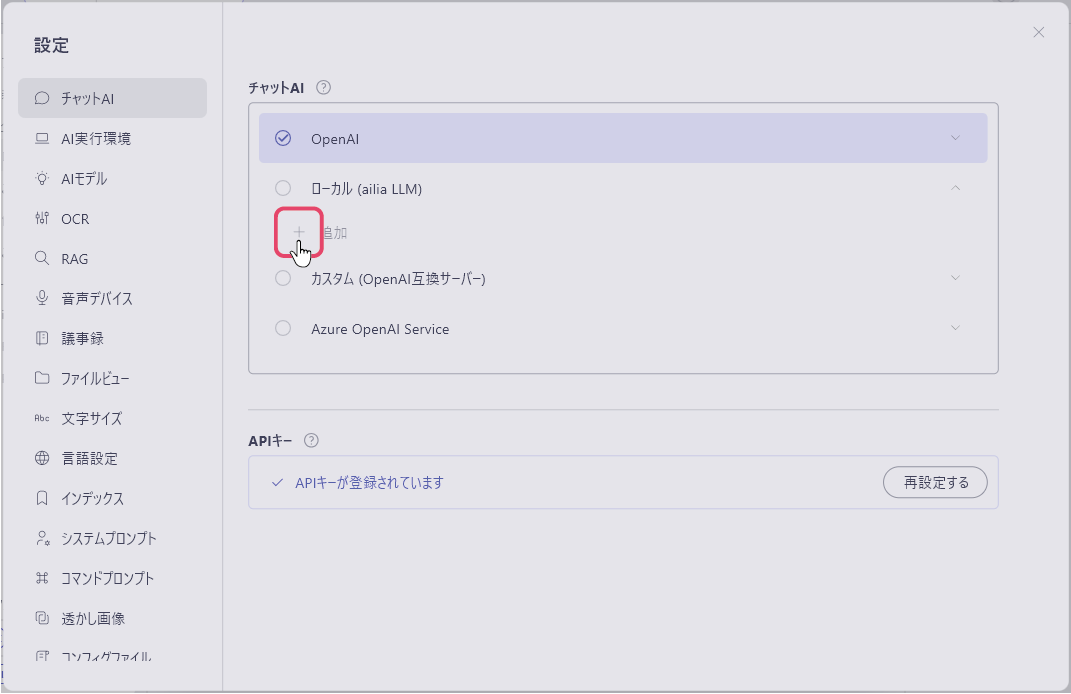
Task: Open 透かし画像 watermark settings
Action: click(x=93, y=619)
